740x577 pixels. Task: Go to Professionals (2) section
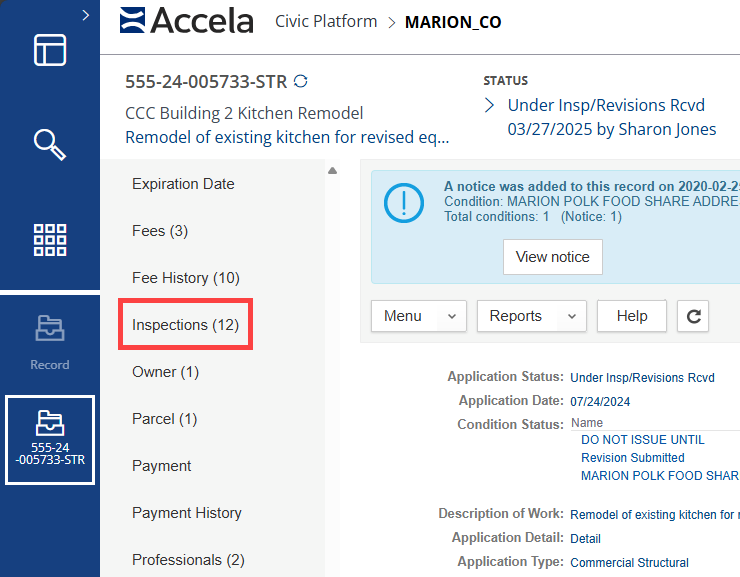188,560
